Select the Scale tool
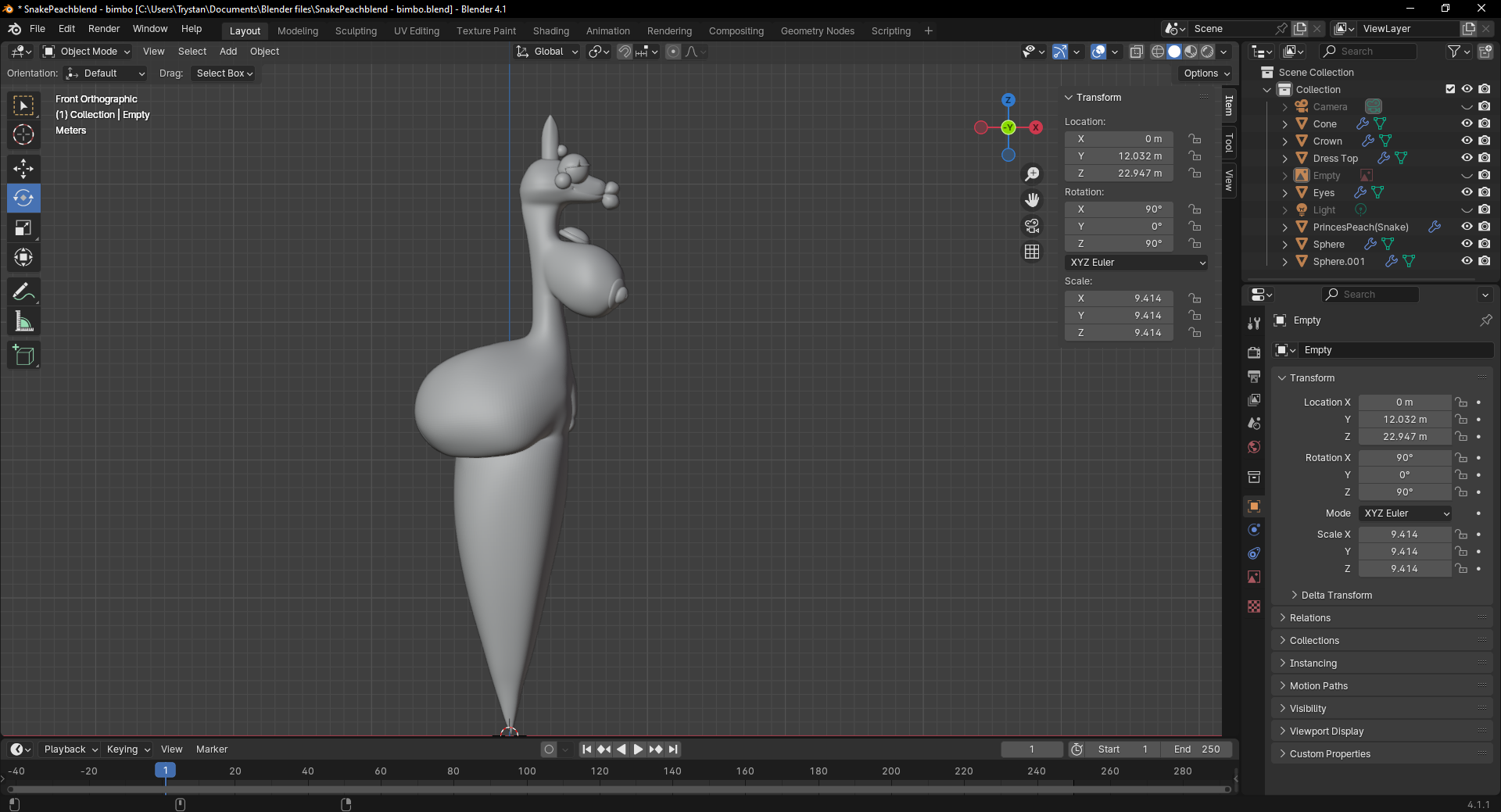Viewport: 1501px width, 812px height. point(23,228)
